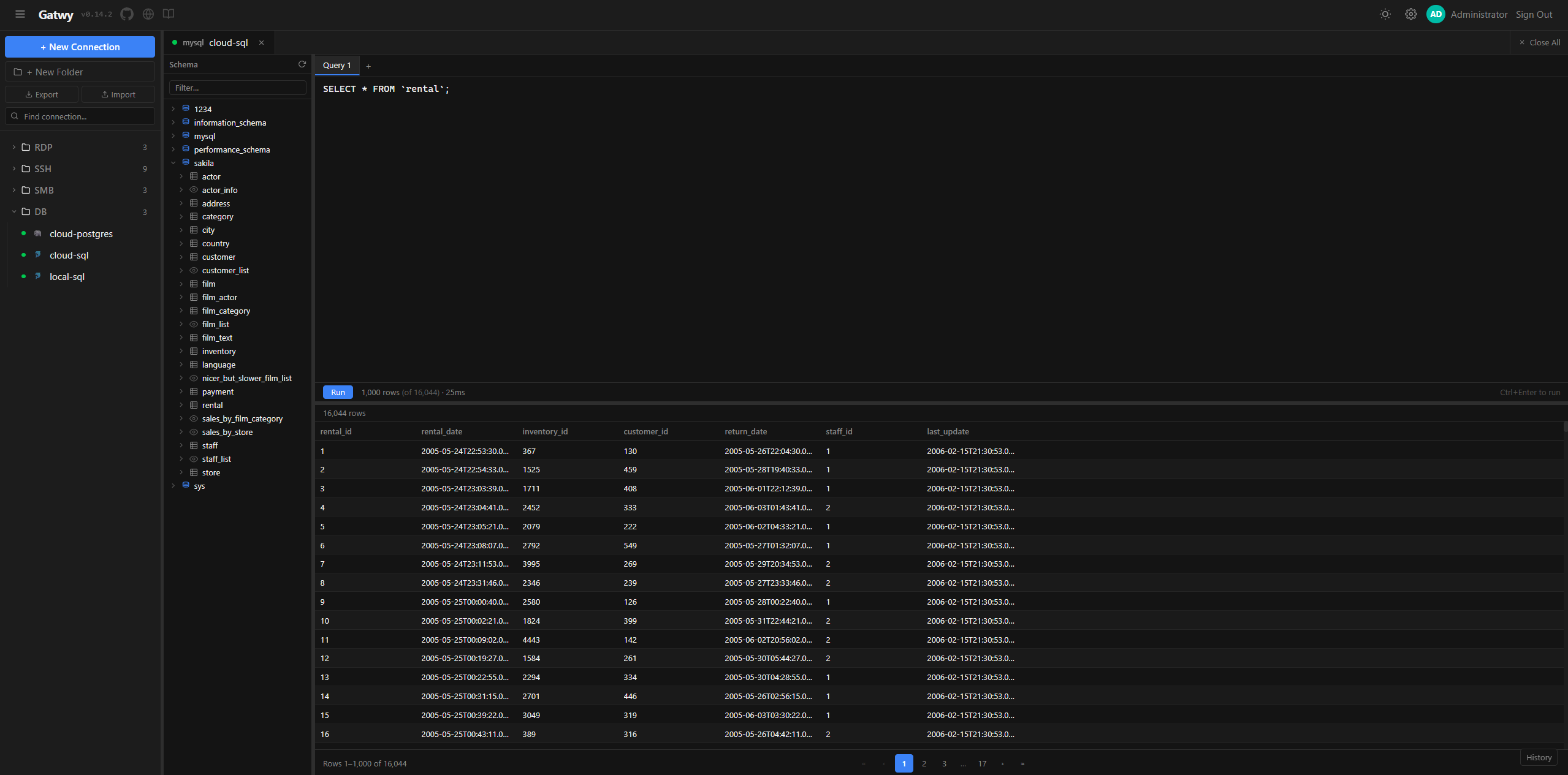Click the last_update column header

coord(948,431)
